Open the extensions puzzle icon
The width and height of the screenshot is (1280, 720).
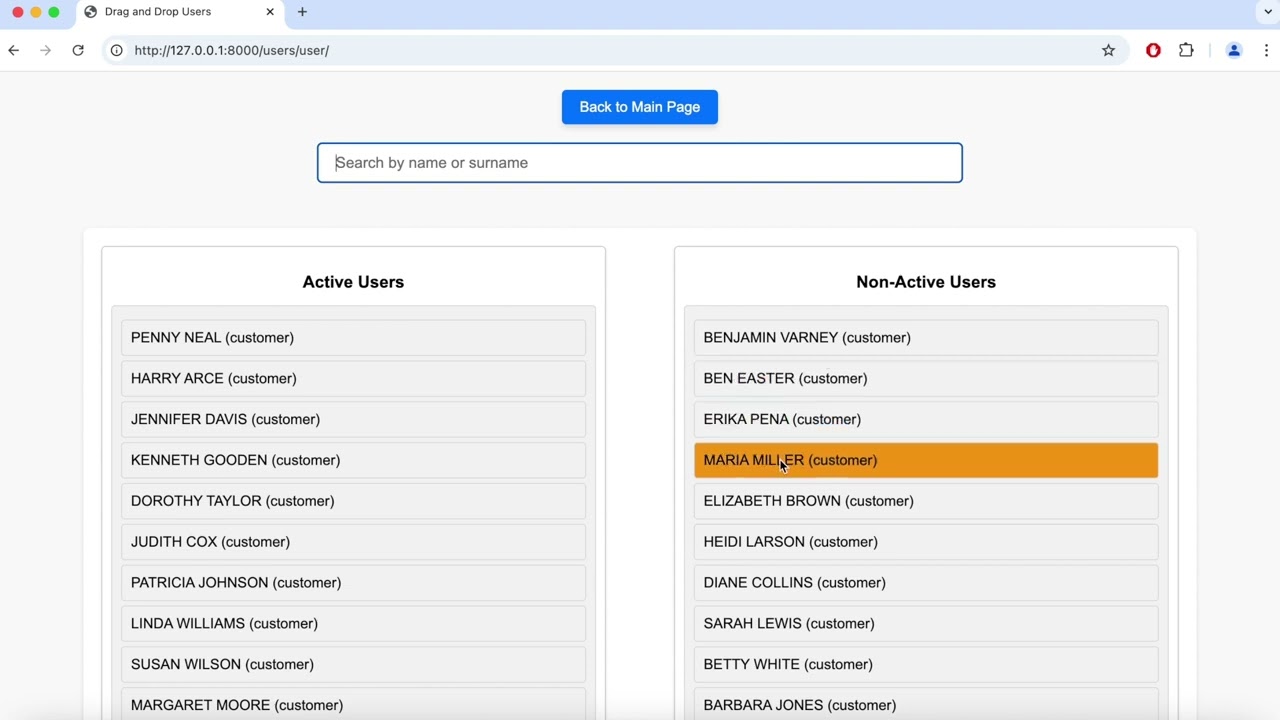click(1186, 50)
